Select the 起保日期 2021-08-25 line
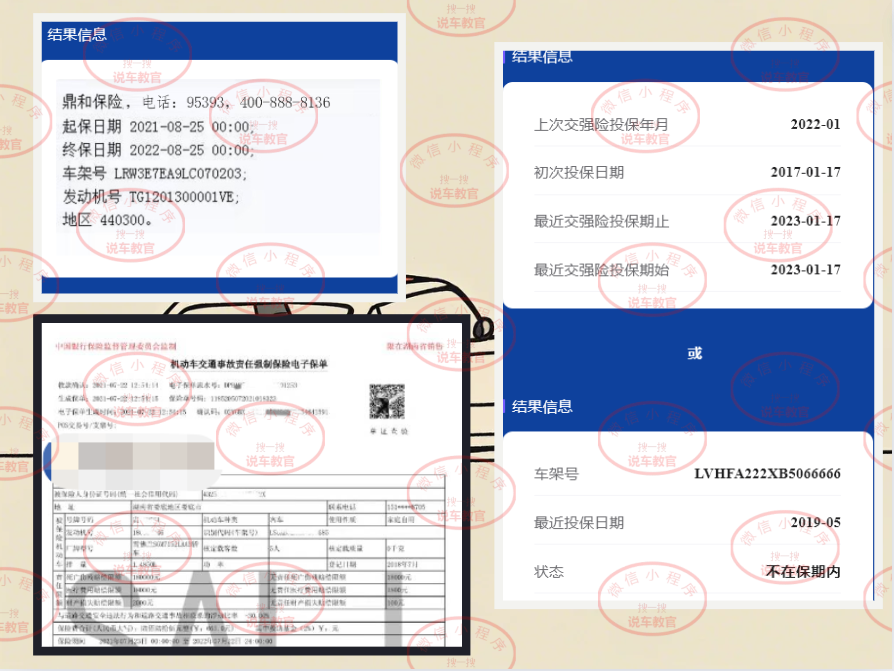The height and width of the screenshot is (671, 894). [158, 127]
